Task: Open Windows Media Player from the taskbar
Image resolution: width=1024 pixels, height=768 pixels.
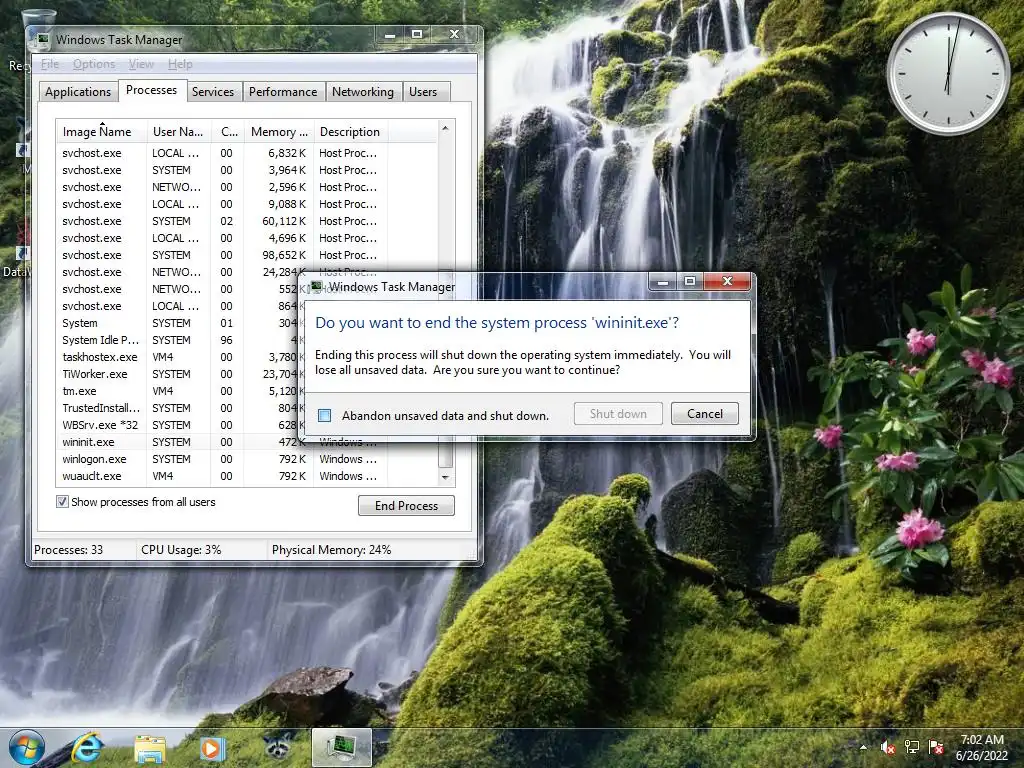Action: (212, 748)
